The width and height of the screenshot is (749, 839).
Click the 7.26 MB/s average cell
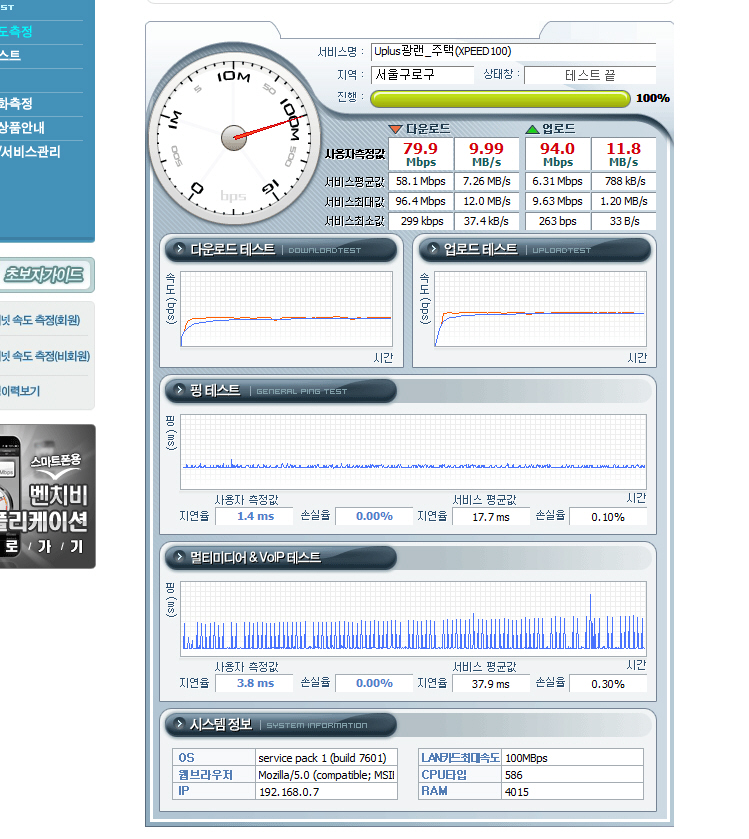486,181
